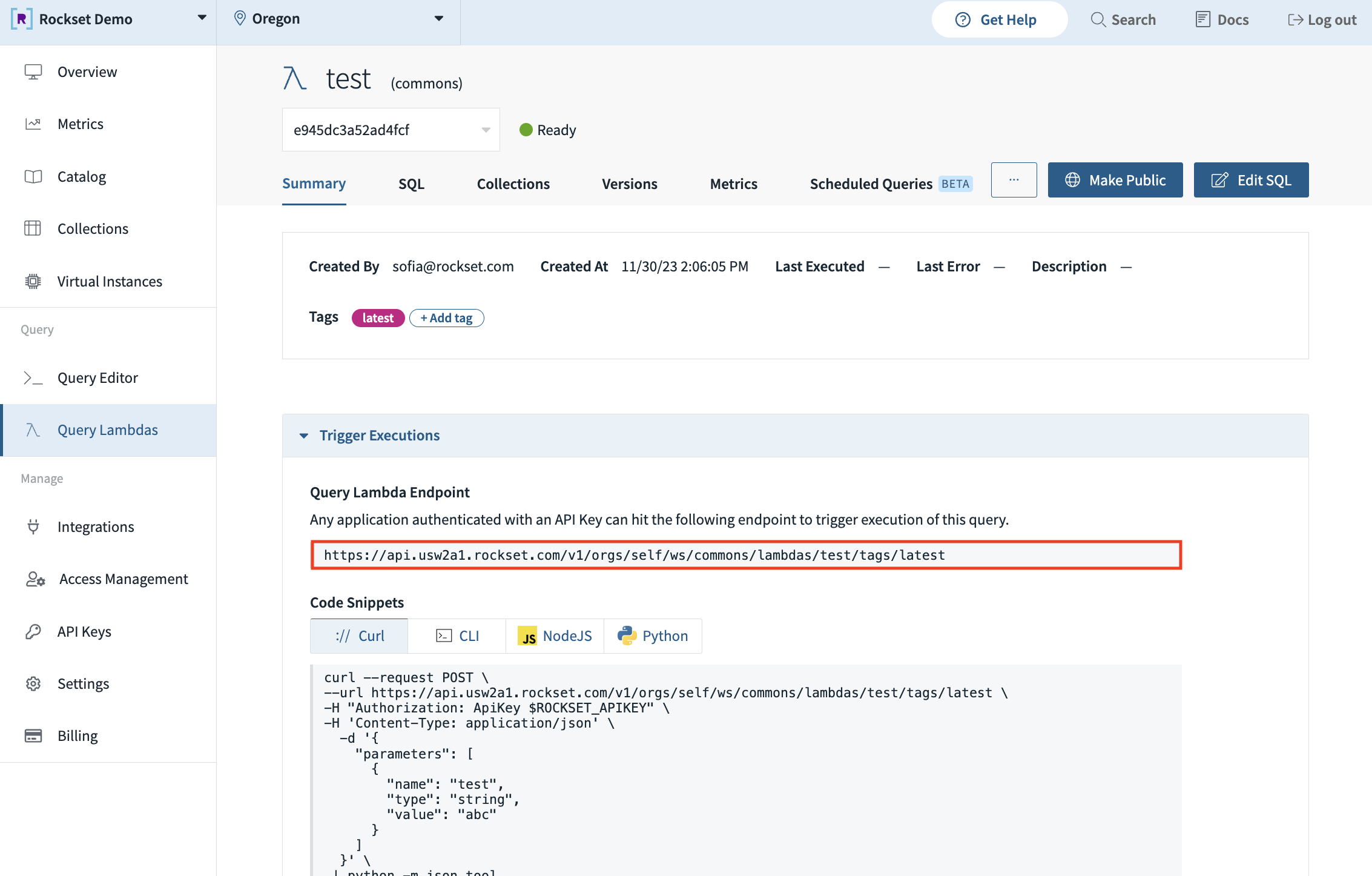Open the Metrics sidebar chart icon
This screenshot has width=1372, height=876.
coord(33,124)
